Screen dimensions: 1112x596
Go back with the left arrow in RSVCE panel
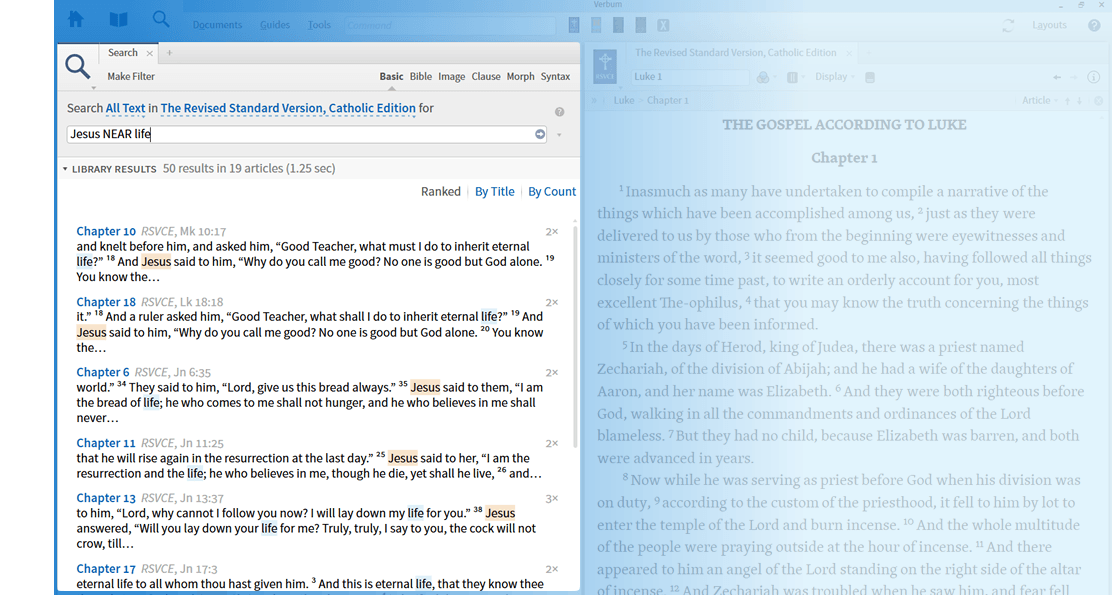(1057, 77)
